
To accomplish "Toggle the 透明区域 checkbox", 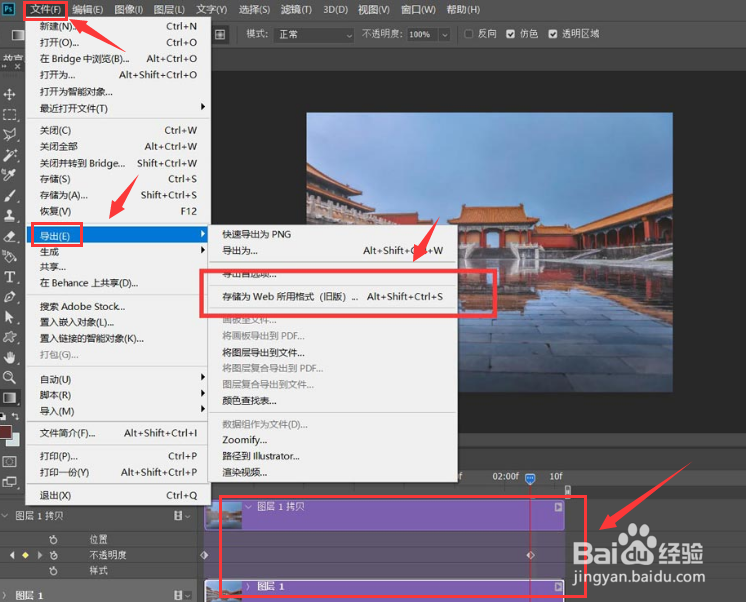I will pos(553,34).
